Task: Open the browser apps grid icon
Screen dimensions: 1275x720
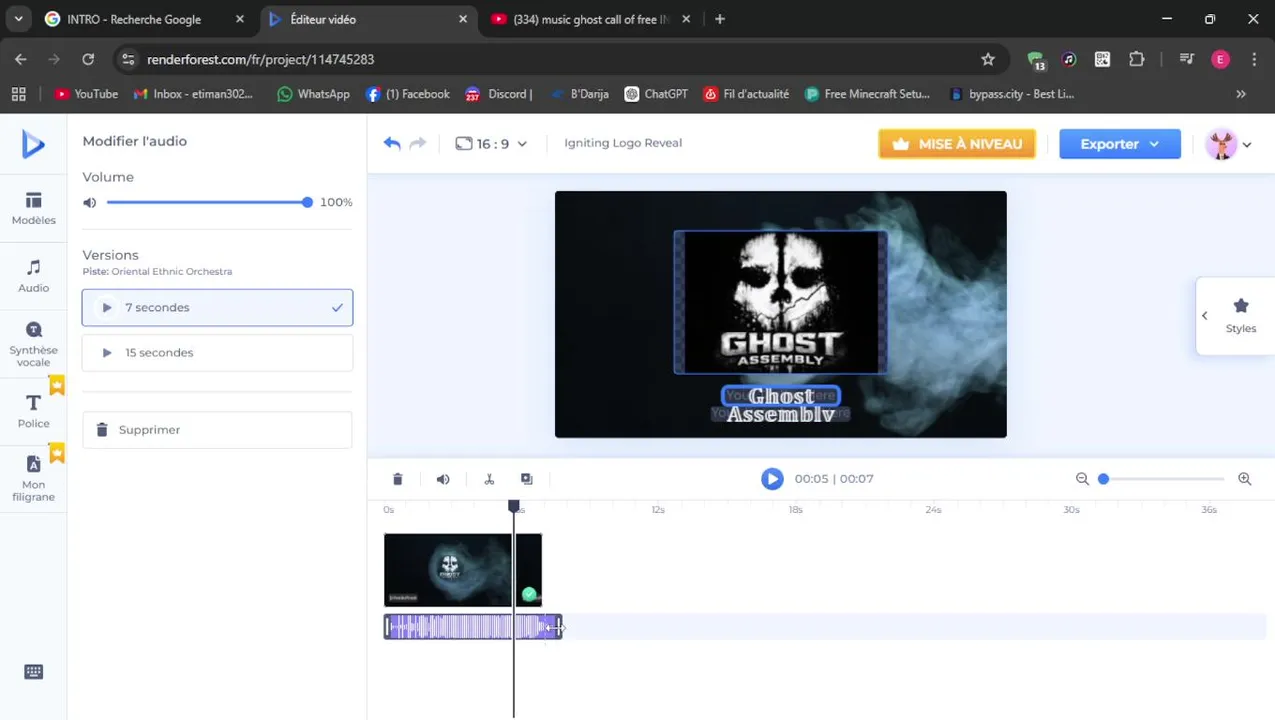Action: tap(18, 94)
